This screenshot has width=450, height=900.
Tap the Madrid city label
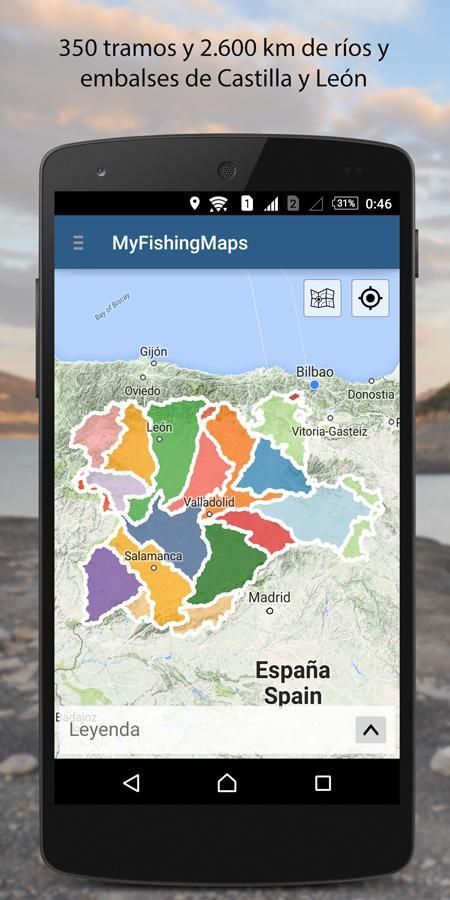[x=269, y=598]
